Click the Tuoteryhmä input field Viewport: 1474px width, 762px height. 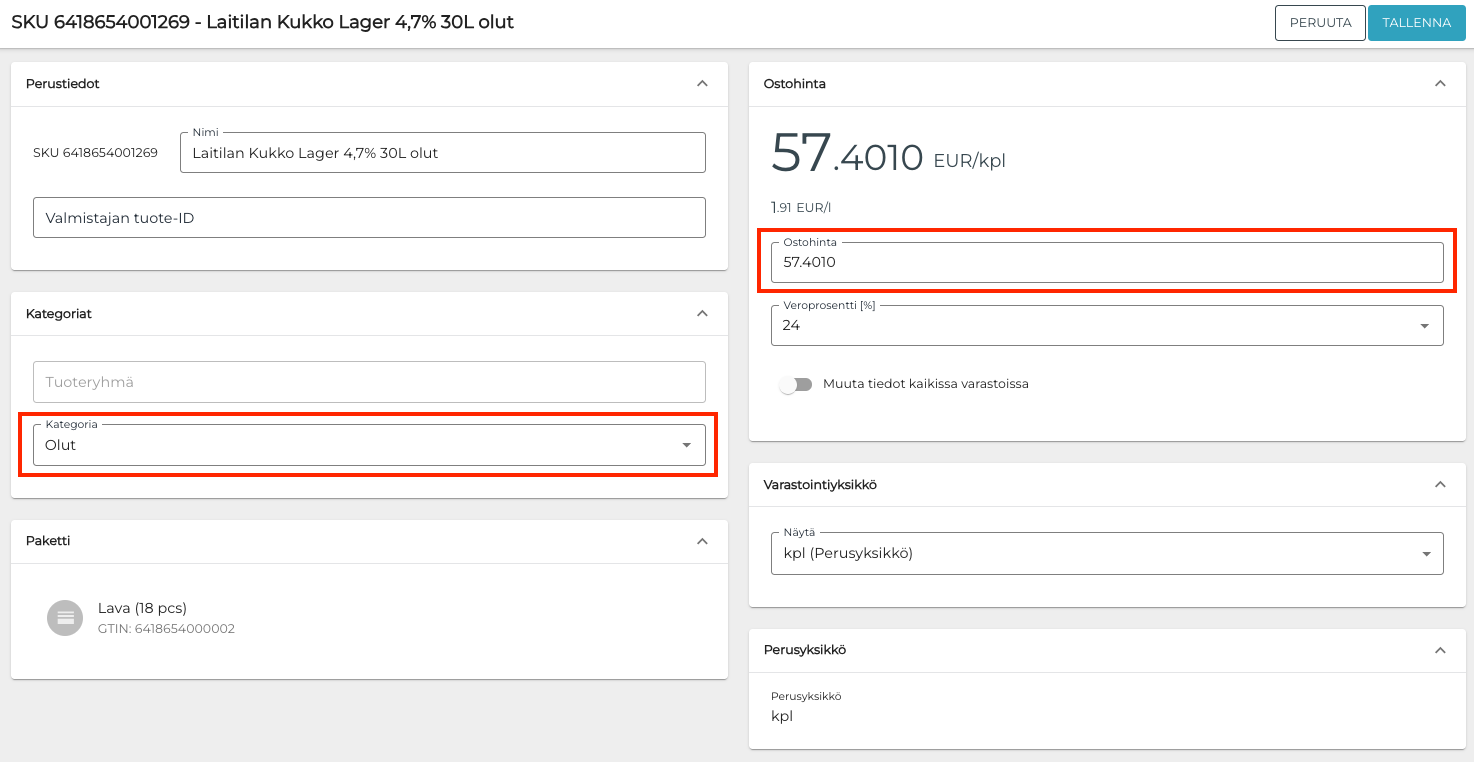click(368, 383)
